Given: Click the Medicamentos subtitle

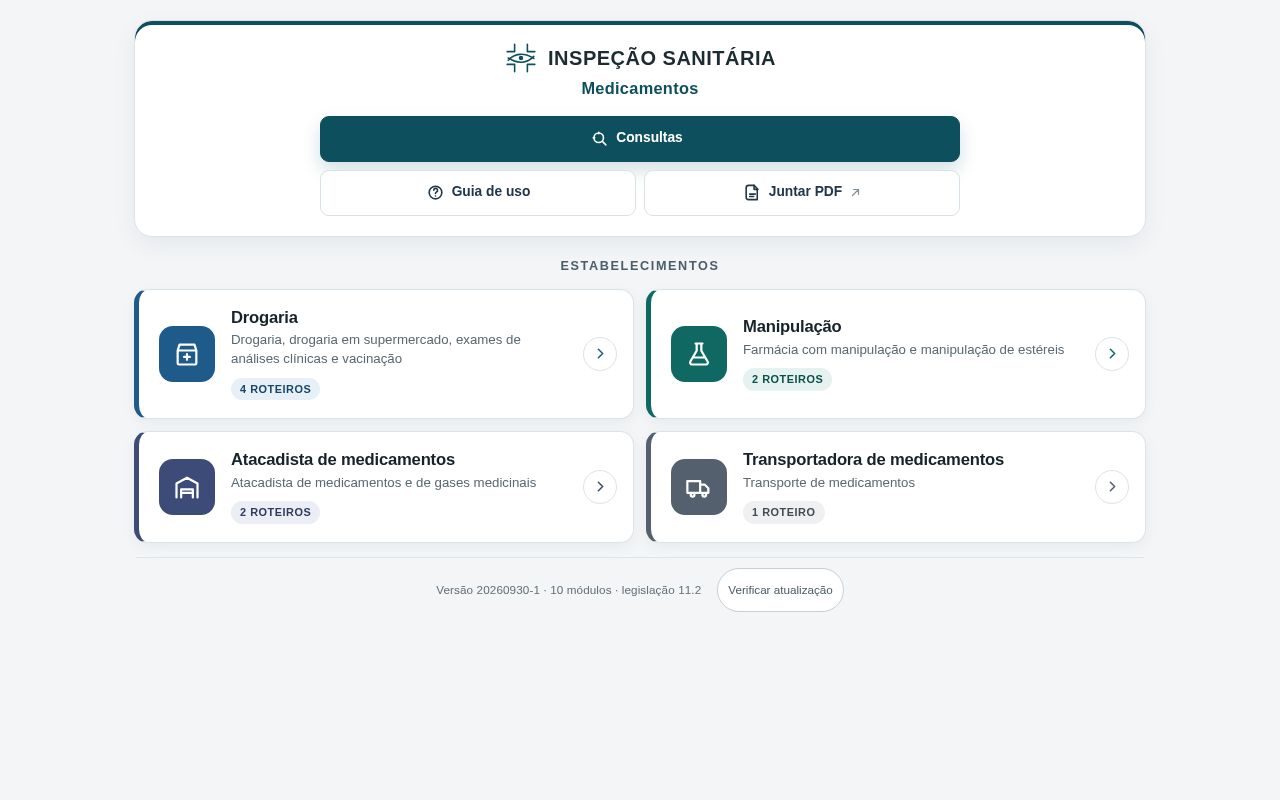Looking at the screenshot, I should click(x=640, y=88).
